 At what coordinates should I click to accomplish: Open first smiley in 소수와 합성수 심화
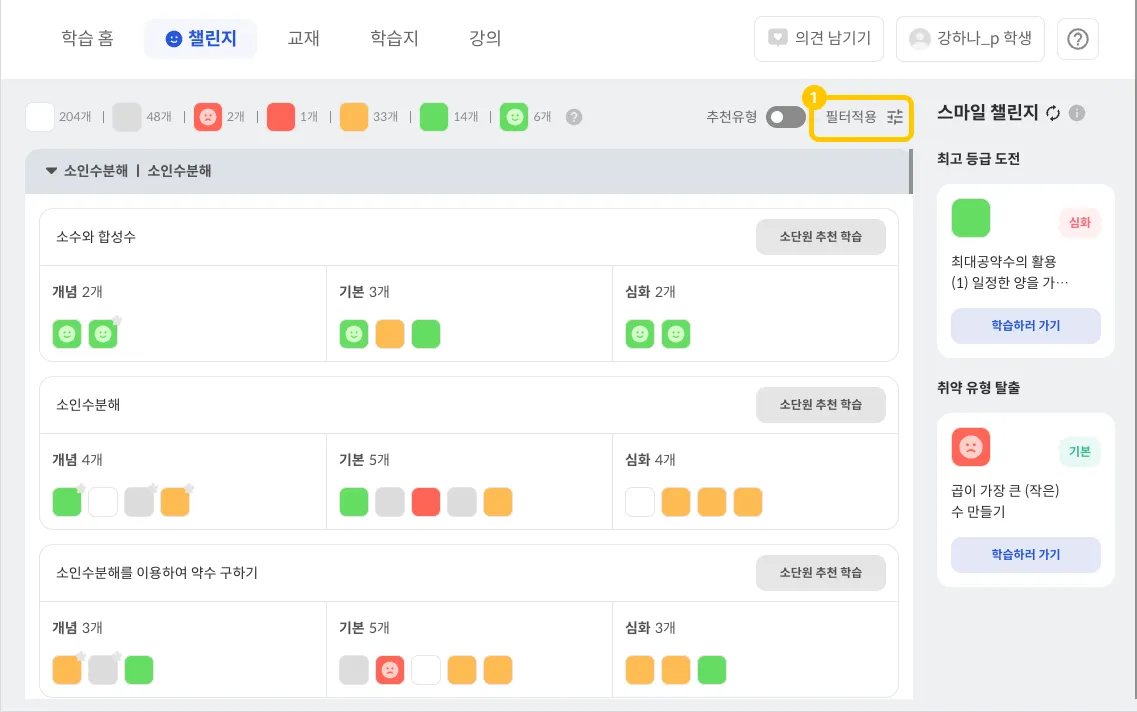(x=640, y=334)
